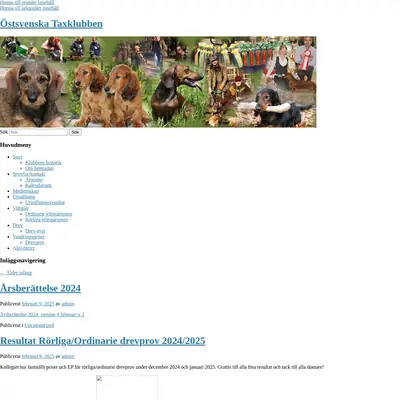Image resolution: width=400 pixels, height=400 pixels.
Task: Open the Styrelse/kontakt menu item
Action: 29,174
